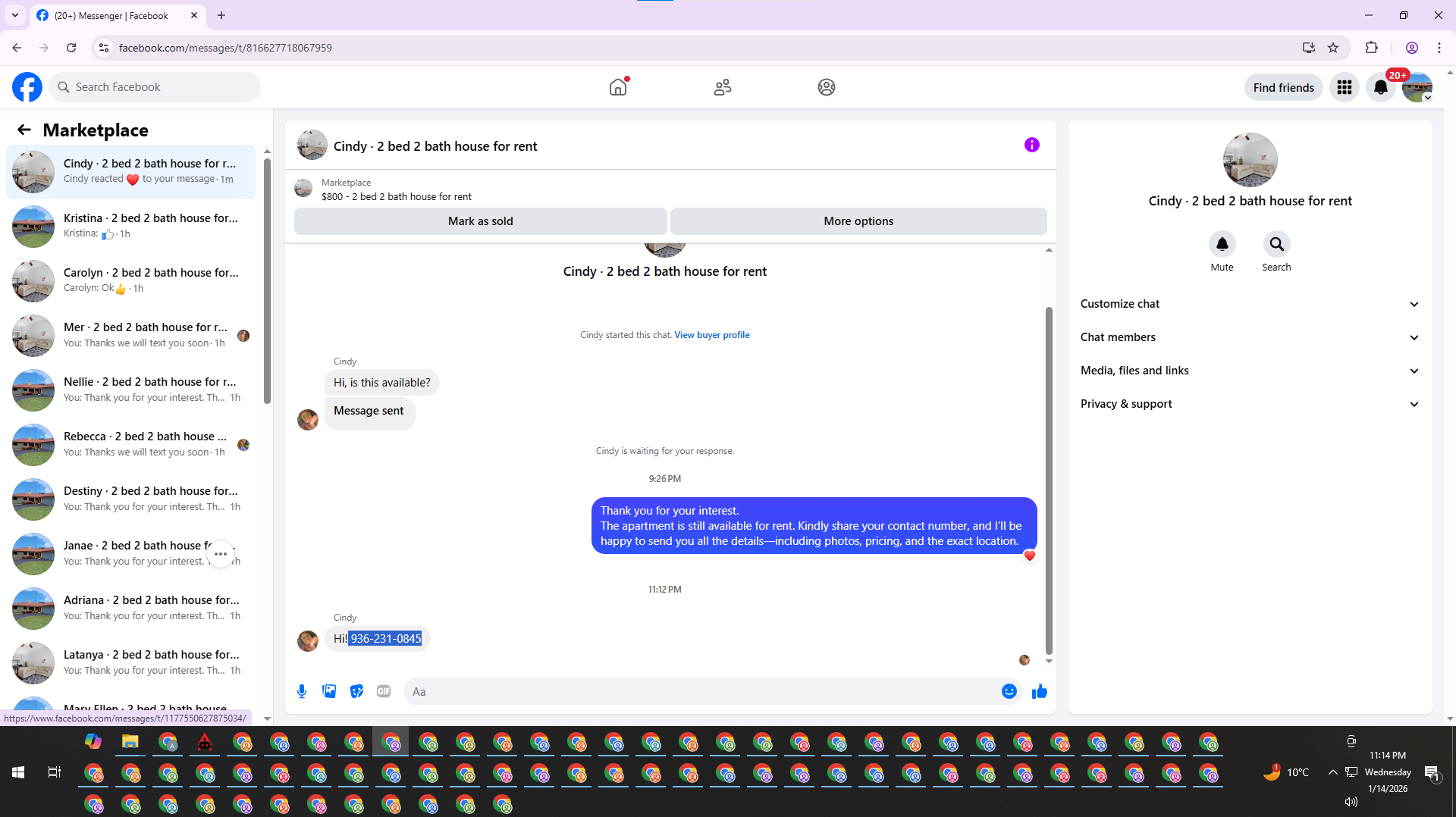
Task: Expand Privacy & support section
Action: pos(1249,404)
